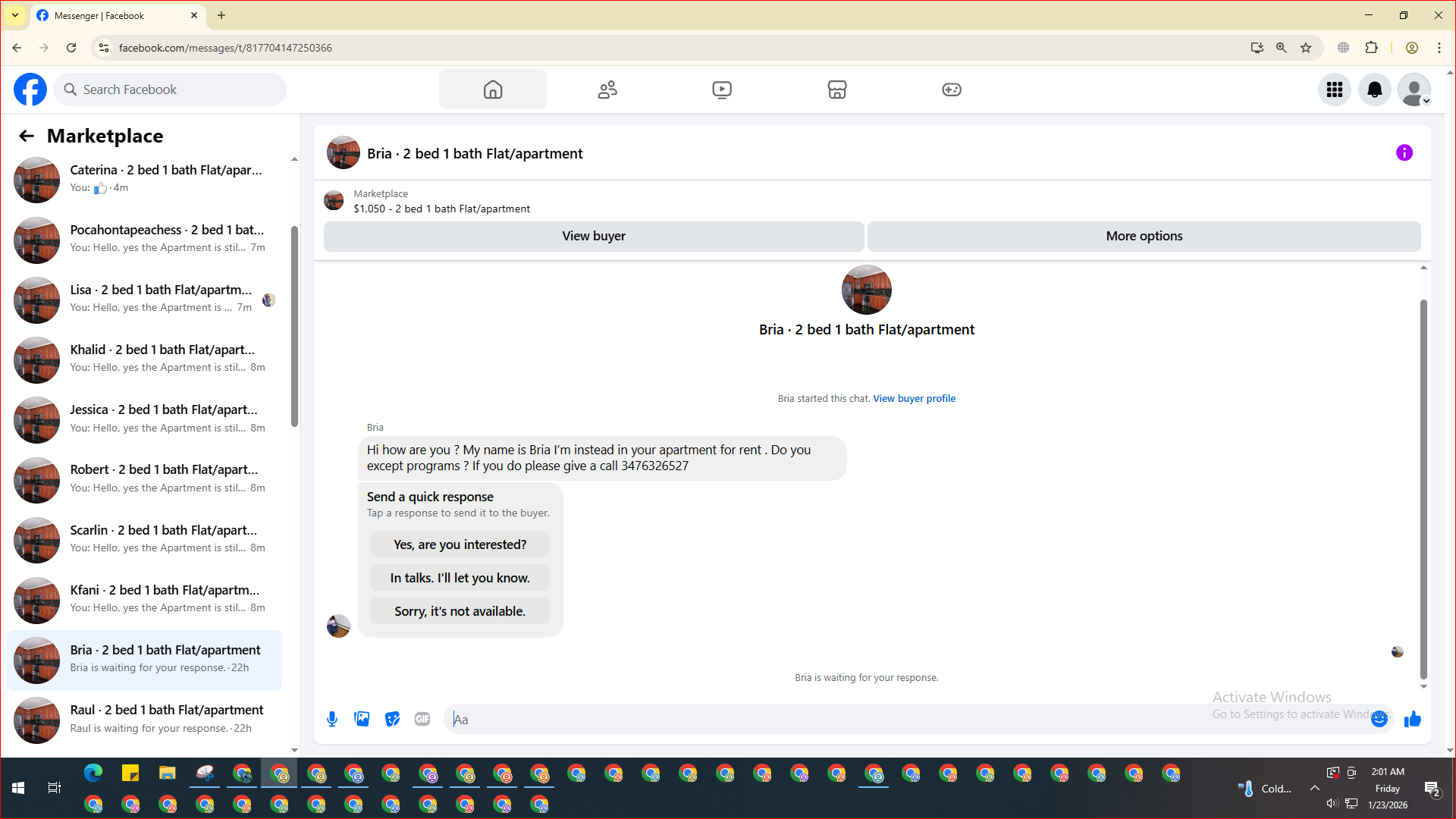Go back in browser history
This screenshot has width=1456, height=819.
pos(17,48)
